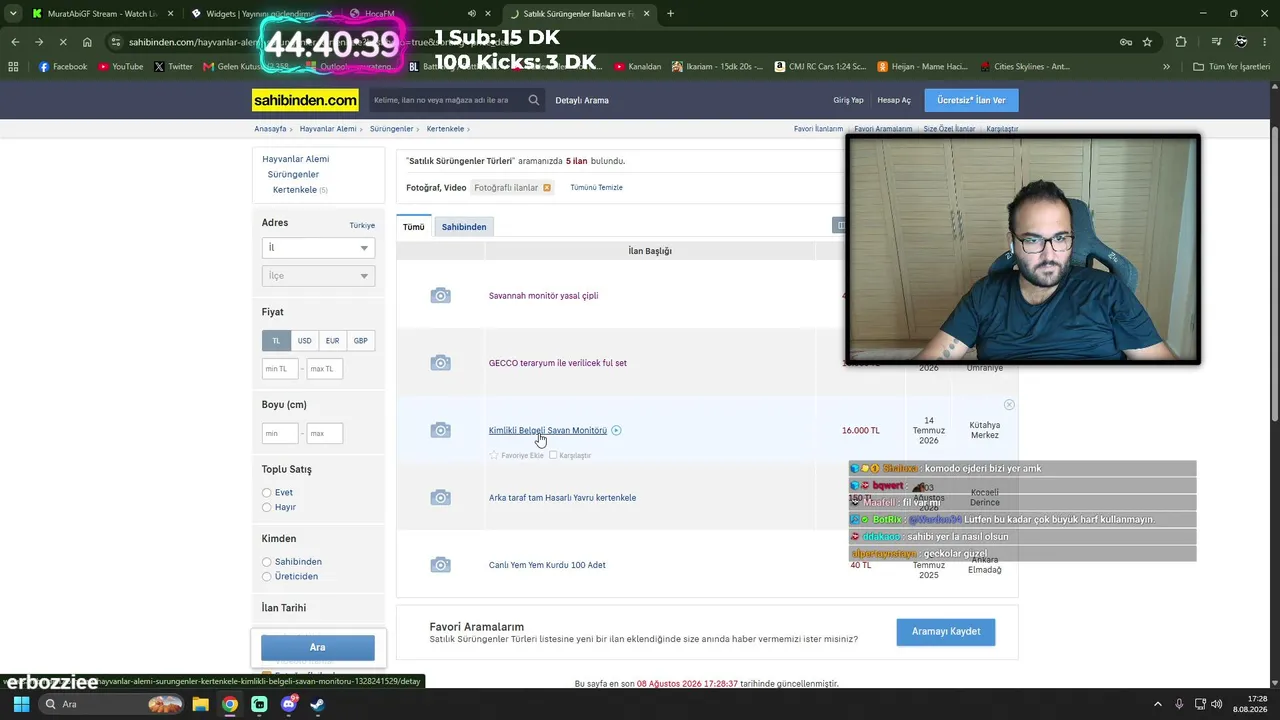
Task: Open the browser extensions puzzle icon
Action: tap(1181, 42)
